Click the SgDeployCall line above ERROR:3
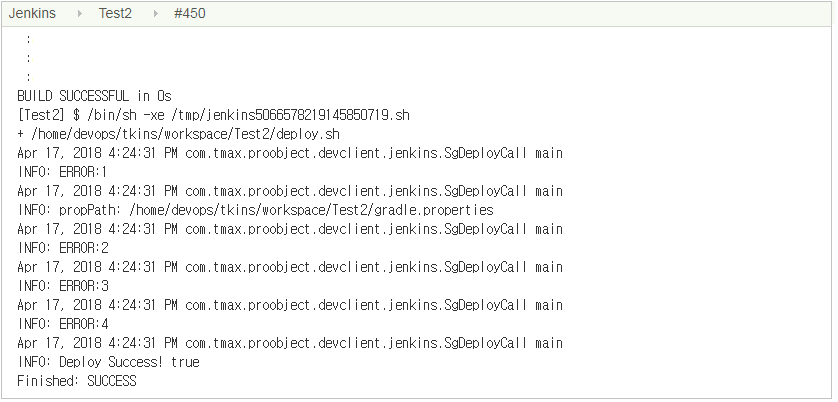This screenshot has width=838, height=402. click(290, 267)
